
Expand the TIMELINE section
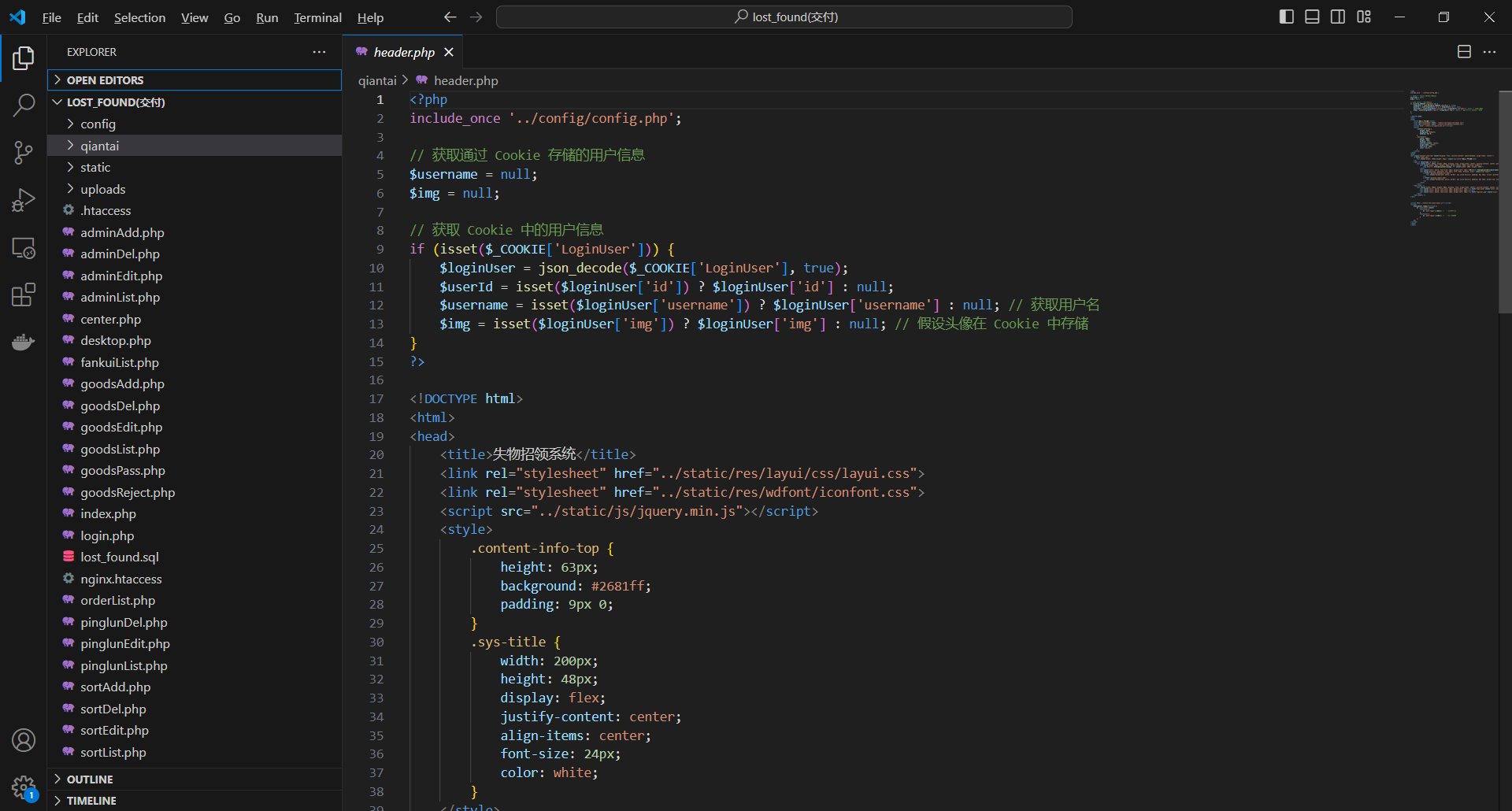(195, 800)
